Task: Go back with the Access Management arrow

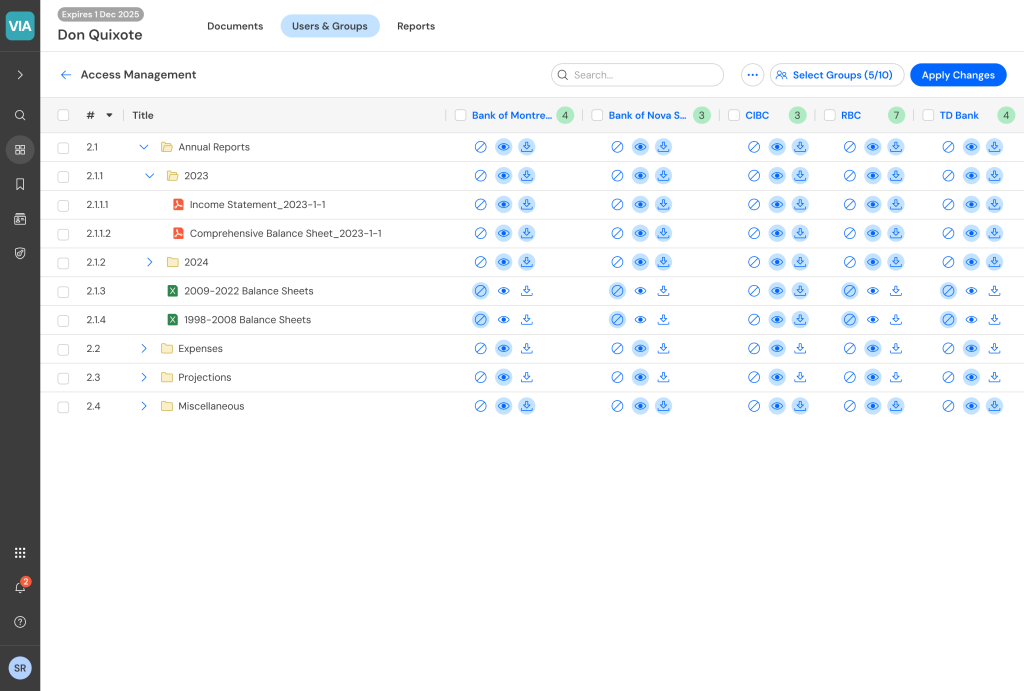Action: coord(65,75)
